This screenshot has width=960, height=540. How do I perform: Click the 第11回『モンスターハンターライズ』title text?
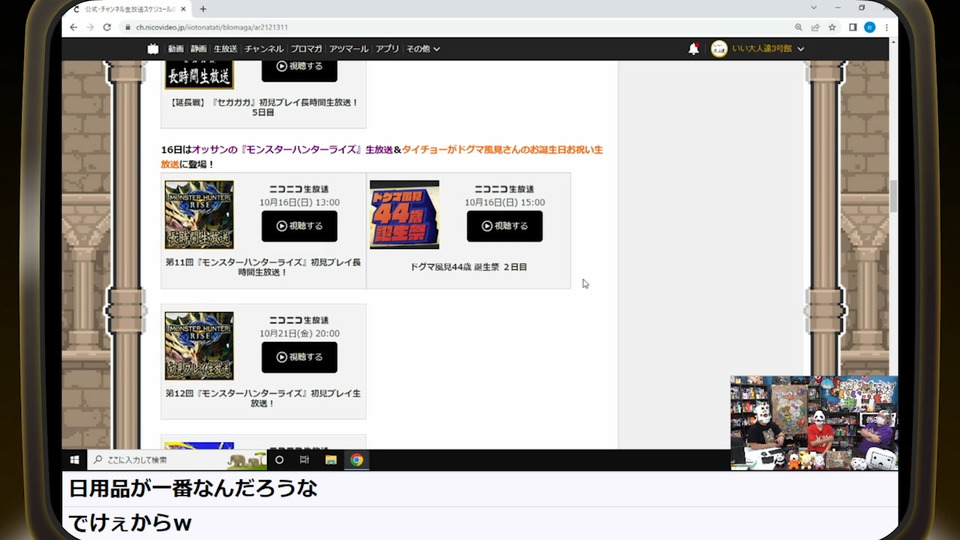click(x=263, y=267)
